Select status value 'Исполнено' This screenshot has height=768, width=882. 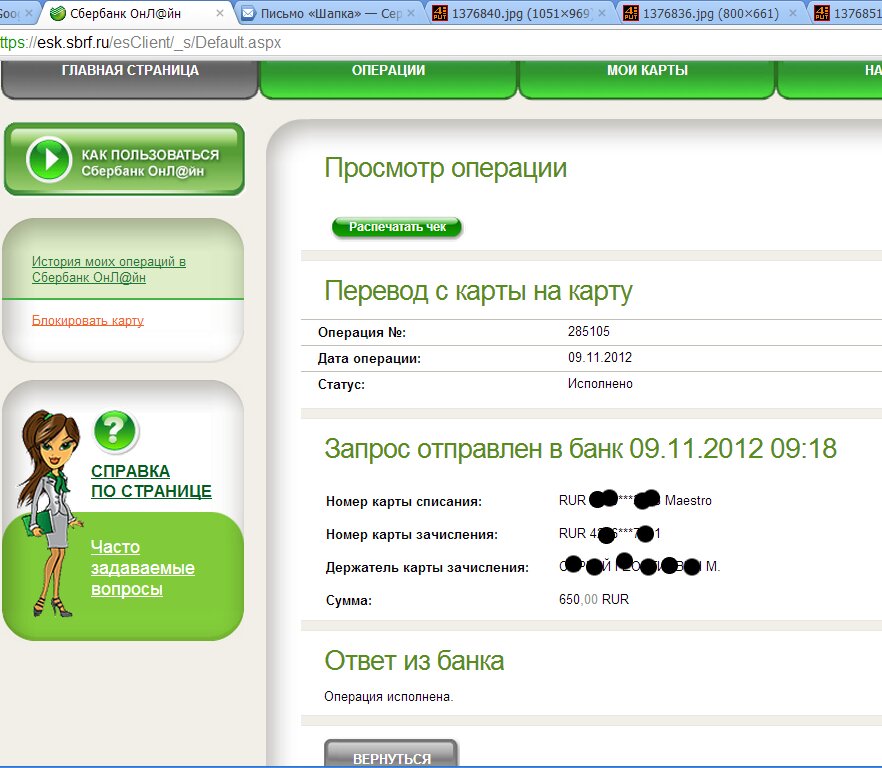tap(600, 384)
